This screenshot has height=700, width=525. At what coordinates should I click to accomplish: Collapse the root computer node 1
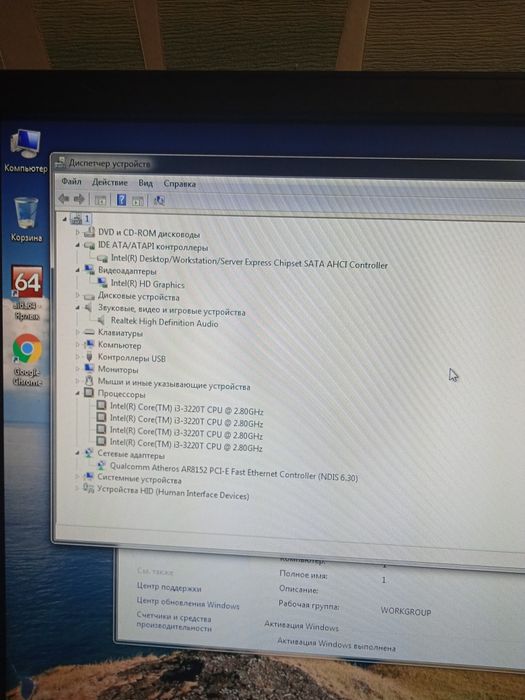[65, 219]
